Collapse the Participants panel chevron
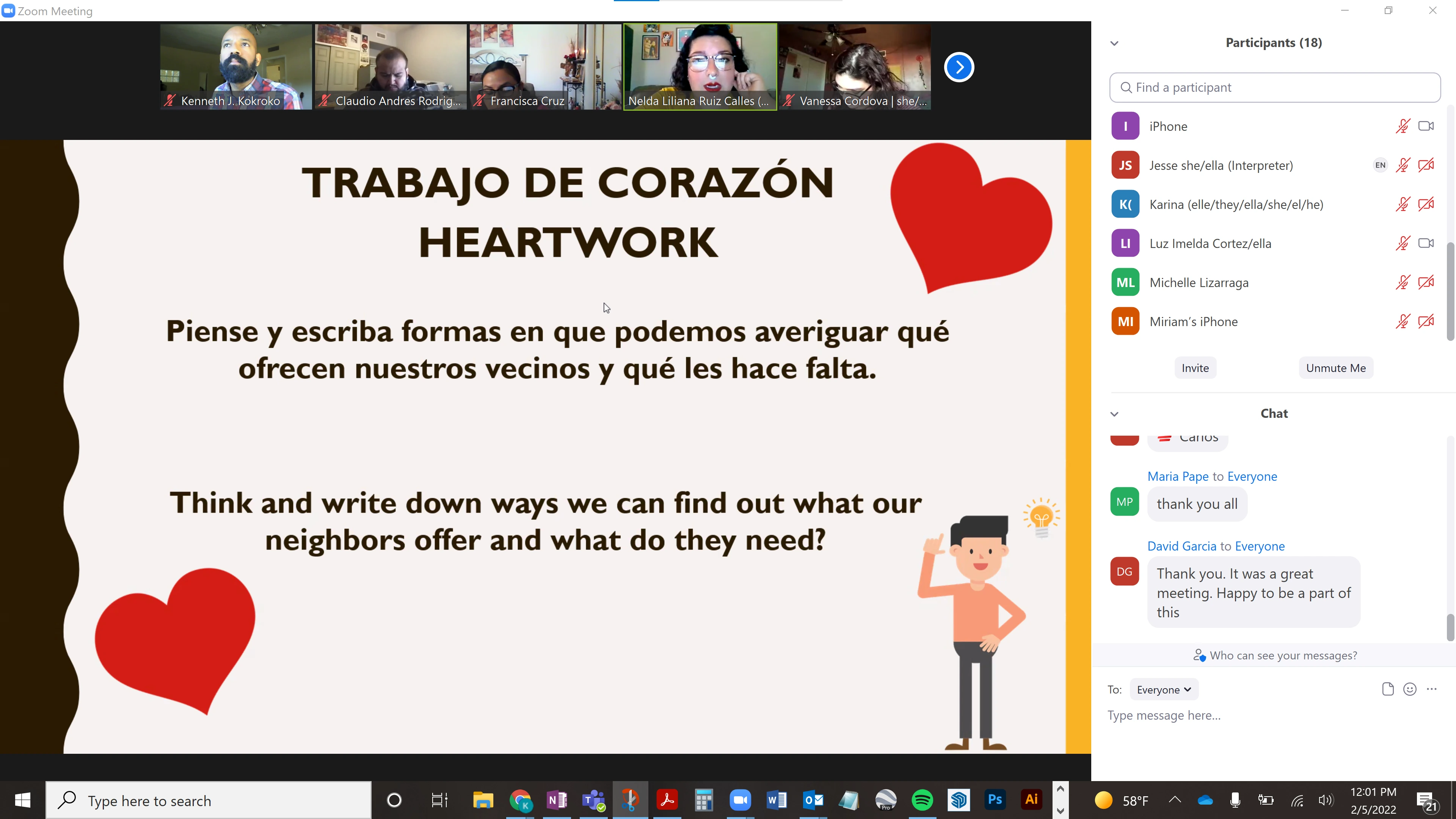Screen dimensions: 1456x819 1114,44
